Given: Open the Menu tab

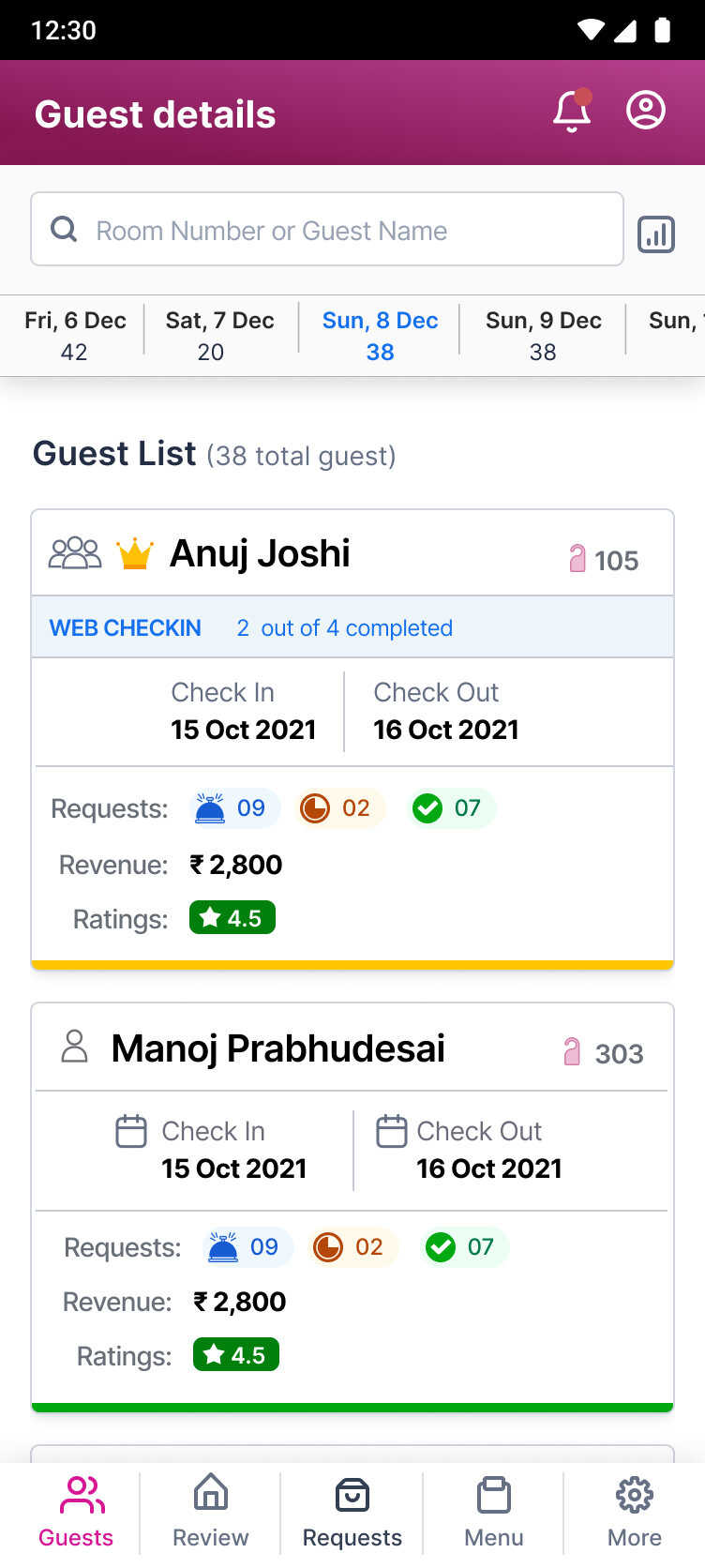Looking at the screenshot, I should (x=493, y=1512).
